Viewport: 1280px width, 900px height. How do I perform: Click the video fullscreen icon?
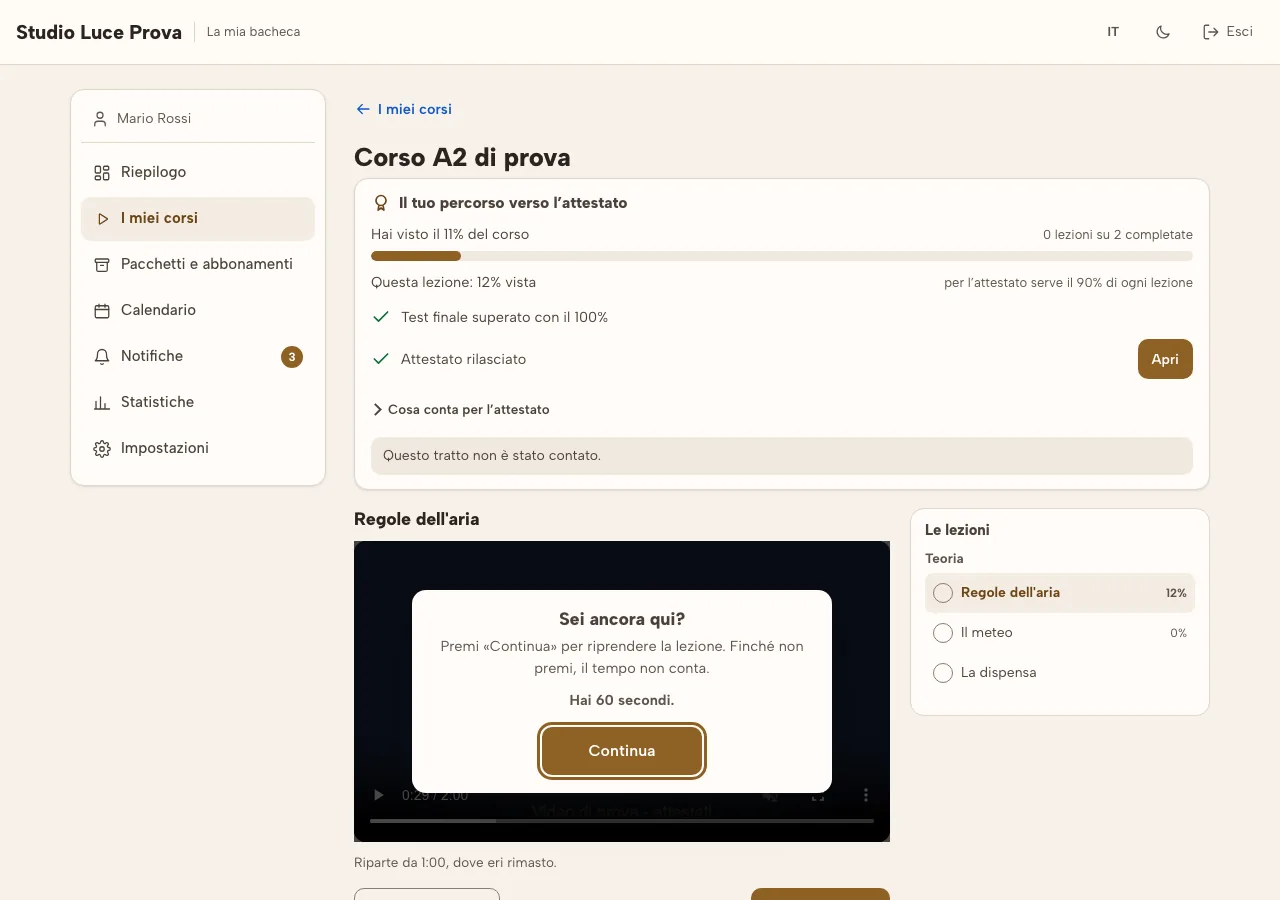click(818, 796)
